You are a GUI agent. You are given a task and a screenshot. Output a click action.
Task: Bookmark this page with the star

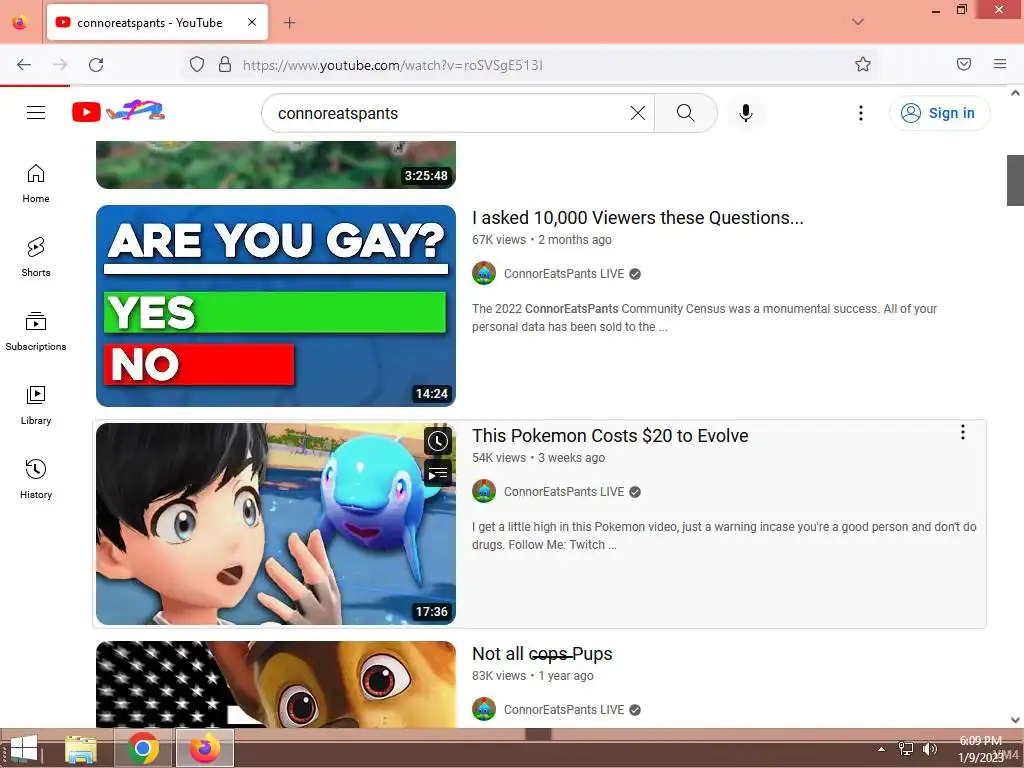tap(863, 64)
